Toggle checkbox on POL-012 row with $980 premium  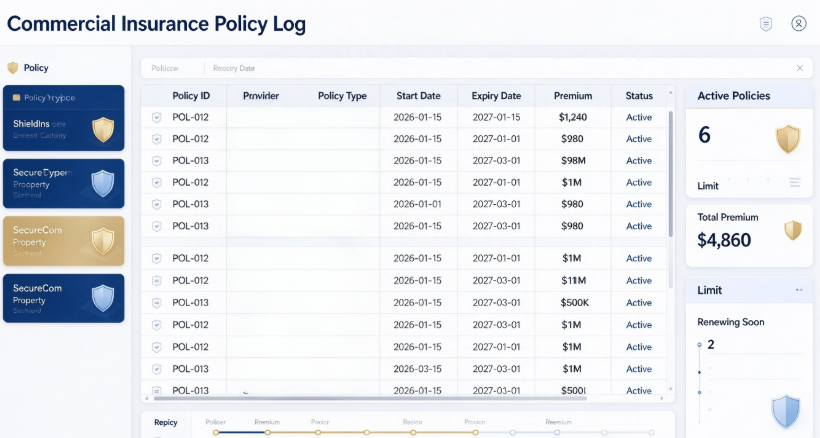(156, 139)
